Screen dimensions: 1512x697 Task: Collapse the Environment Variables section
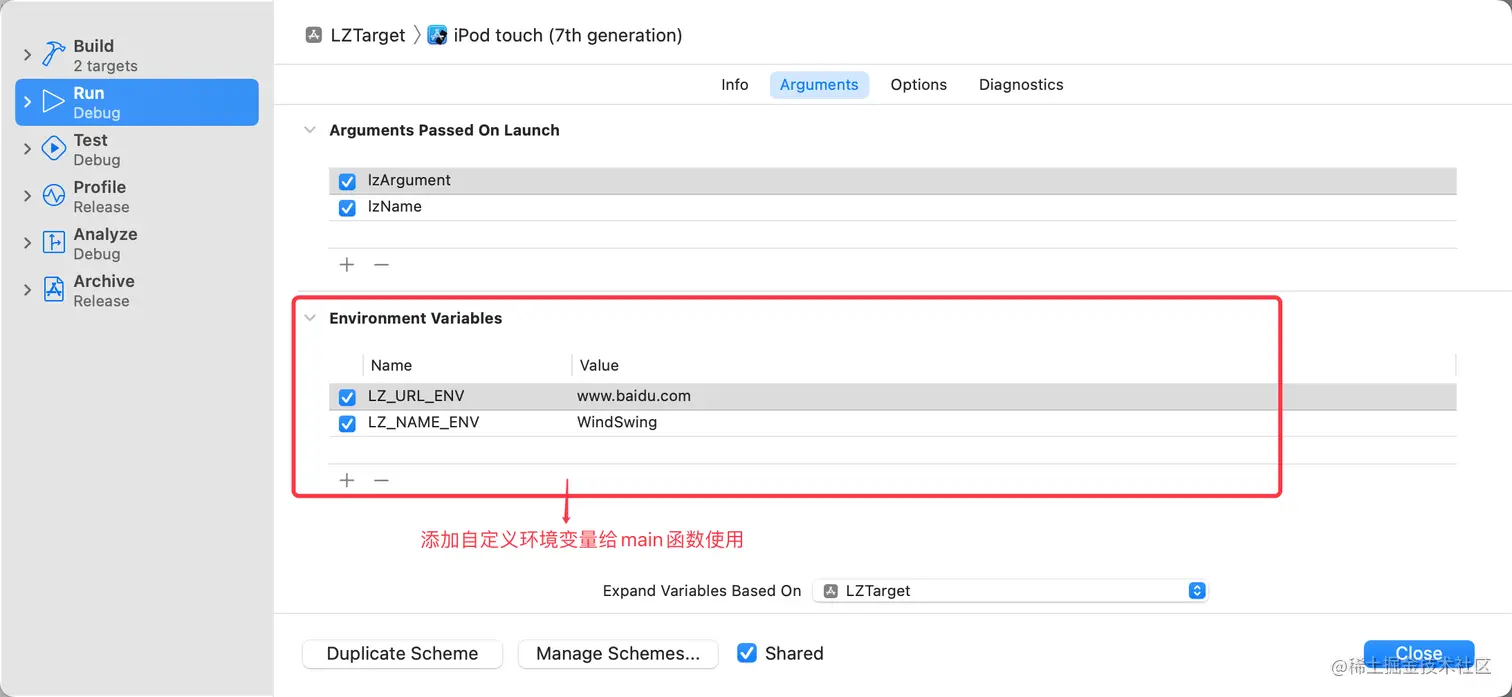pyautogui.click(x=310, y=318)
